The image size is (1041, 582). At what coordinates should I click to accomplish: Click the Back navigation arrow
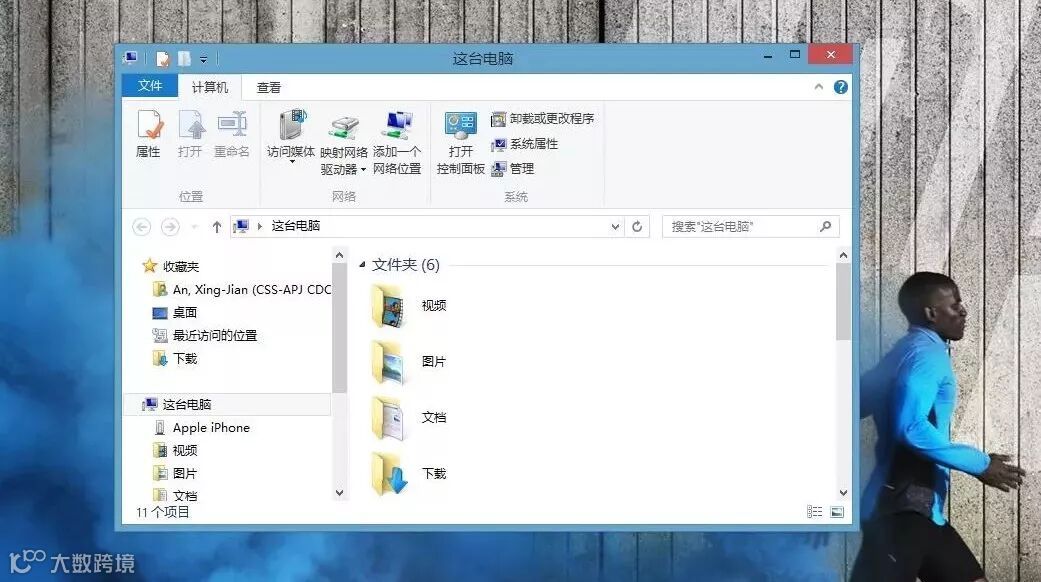tap(141, 227)
